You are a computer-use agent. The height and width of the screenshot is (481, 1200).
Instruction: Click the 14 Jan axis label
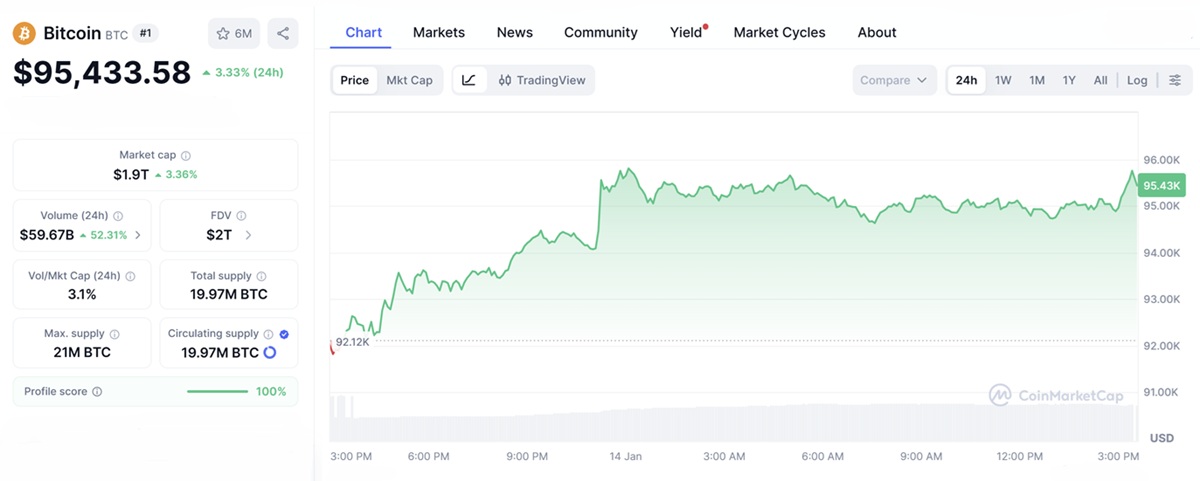pyautogui.click(x=626, y=456)
